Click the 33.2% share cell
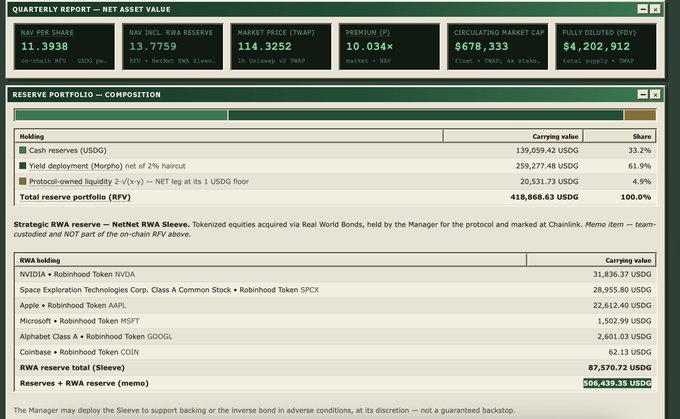680x419 pixels. (640, 151)
